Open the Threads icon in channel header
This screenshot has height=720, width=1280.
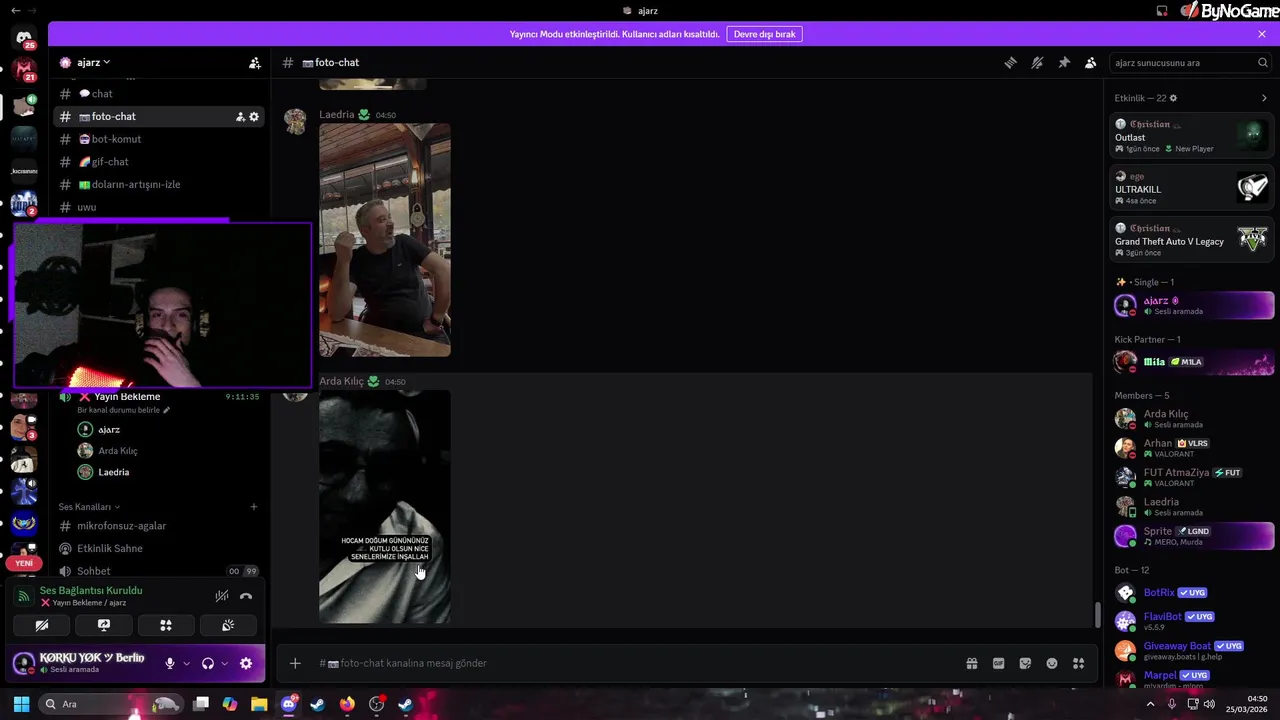coord(1010,62)
